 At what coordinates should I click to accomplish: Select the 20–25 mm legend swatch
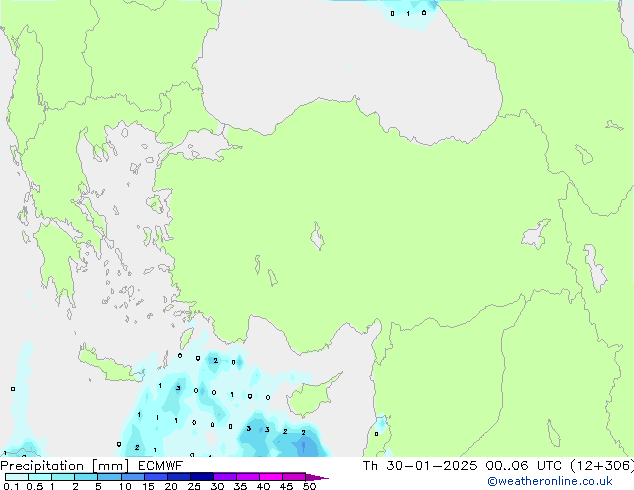[x=179, y=477]
